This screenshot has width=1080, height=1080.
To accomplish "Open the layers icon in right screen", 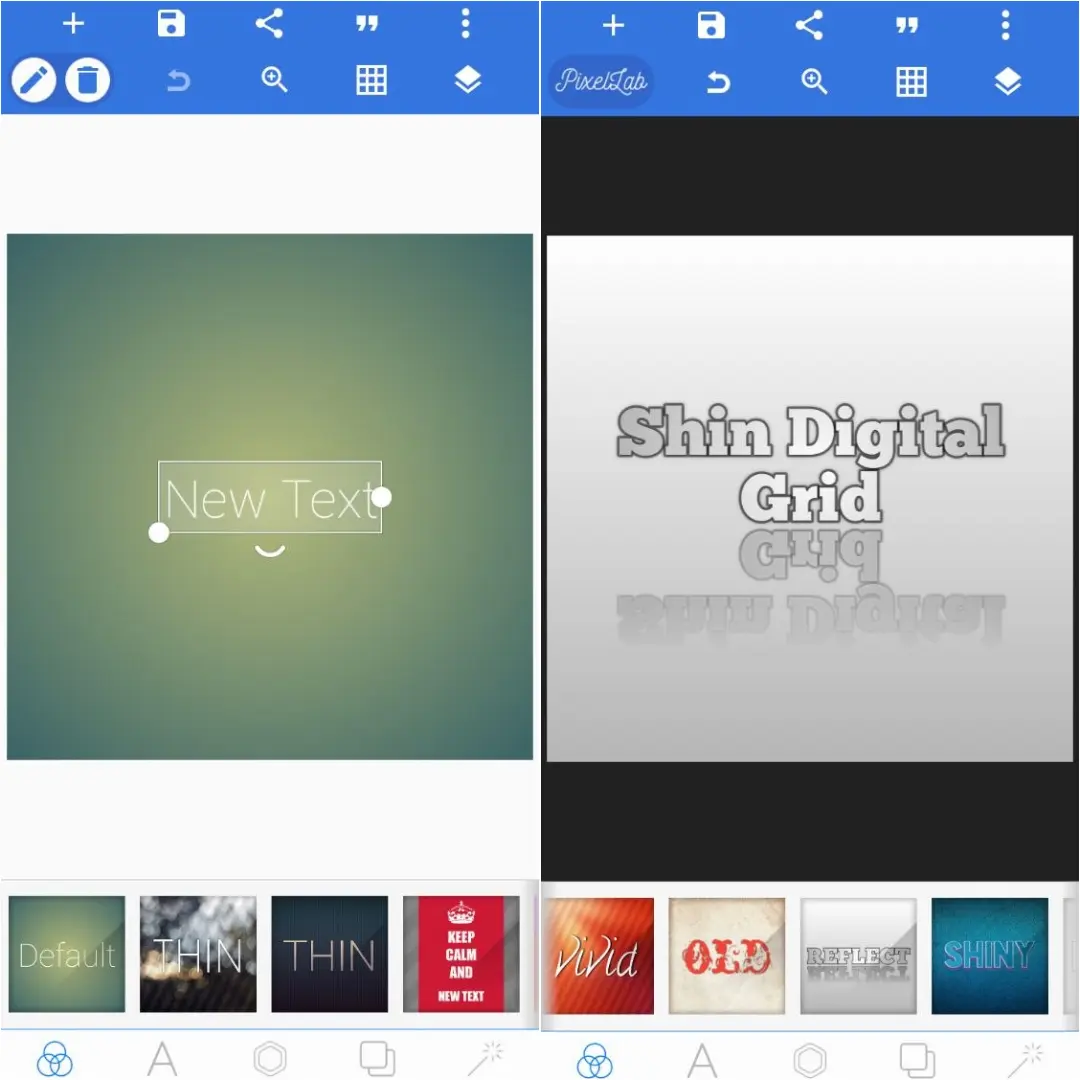I will tap(1008, 82).
